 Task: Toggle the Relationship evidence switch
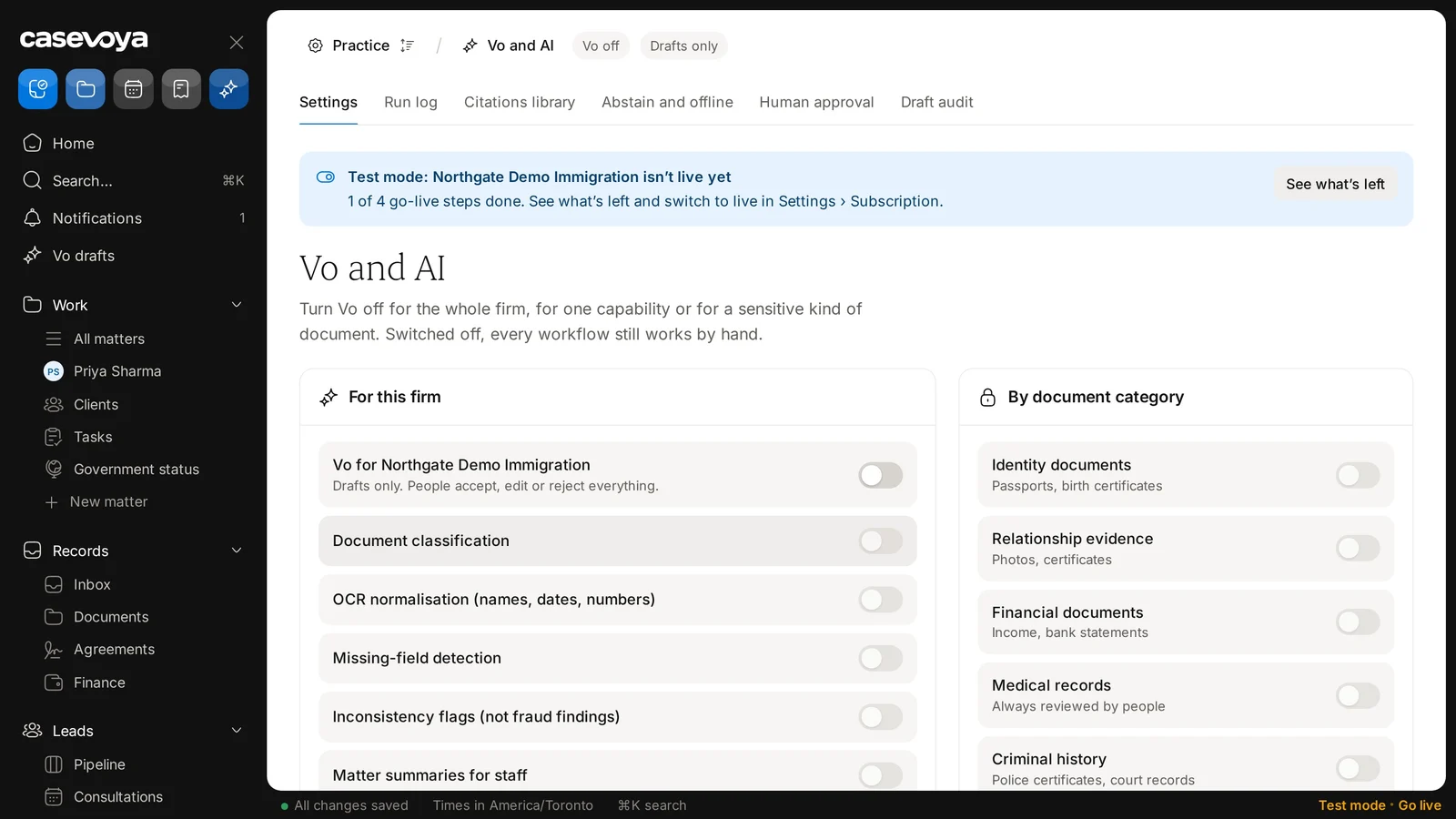[x=1358, y=548]
